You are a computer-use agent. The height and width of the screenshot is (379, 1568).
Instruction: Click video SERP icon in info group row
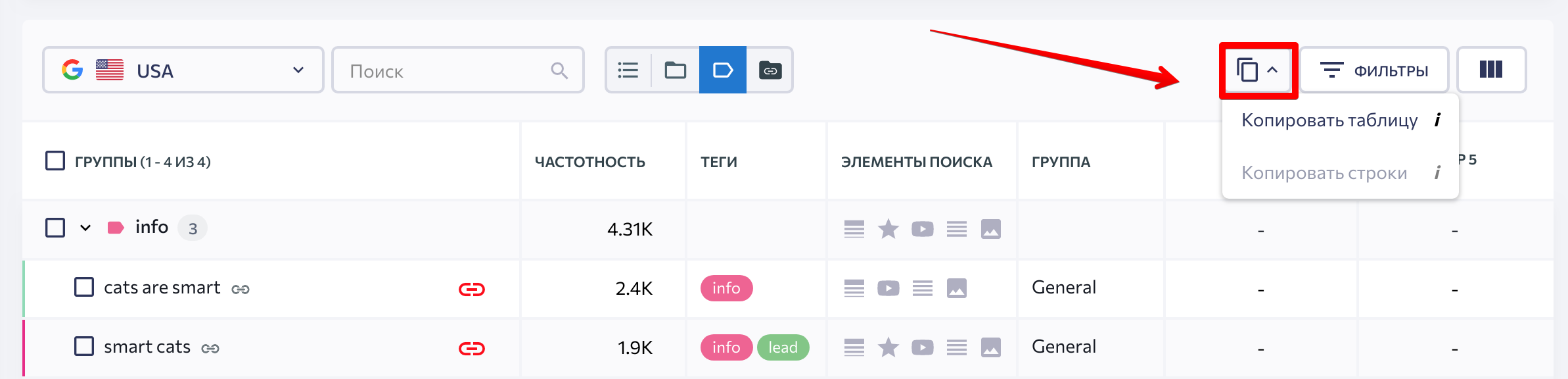(x=923, y=229)
